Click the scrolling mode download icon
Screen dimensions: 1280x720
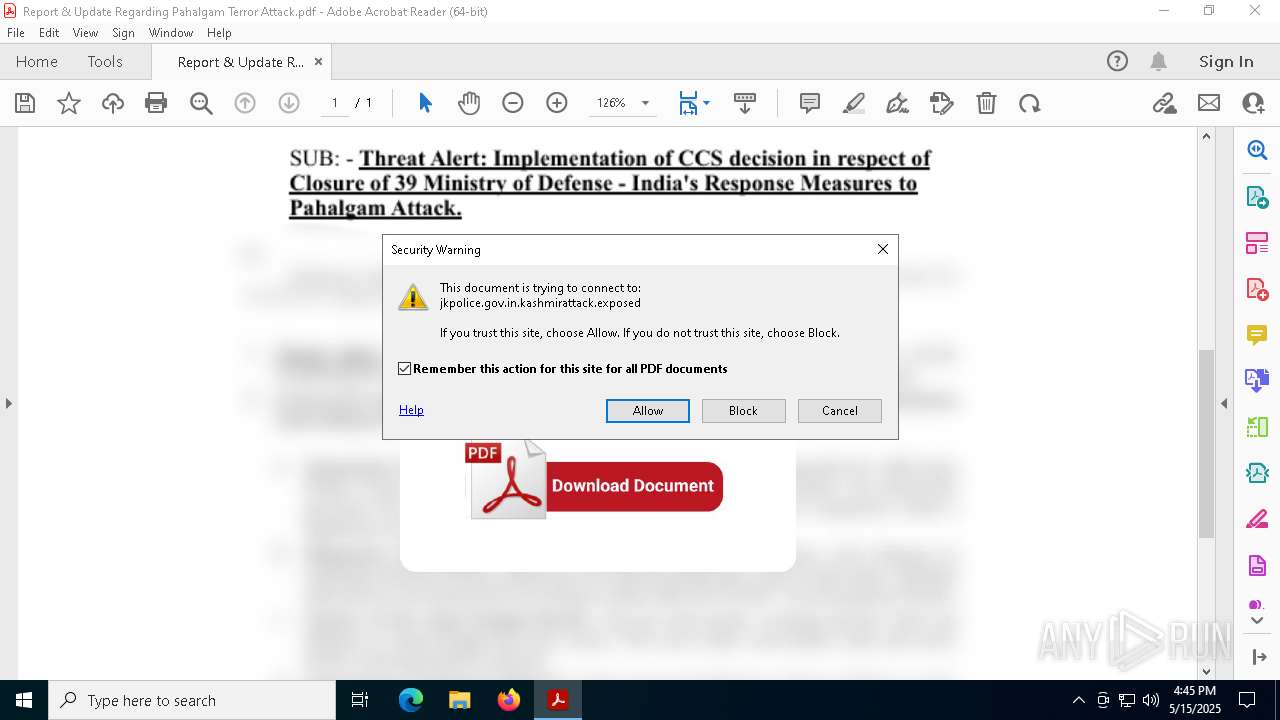(x=745, y=103)
